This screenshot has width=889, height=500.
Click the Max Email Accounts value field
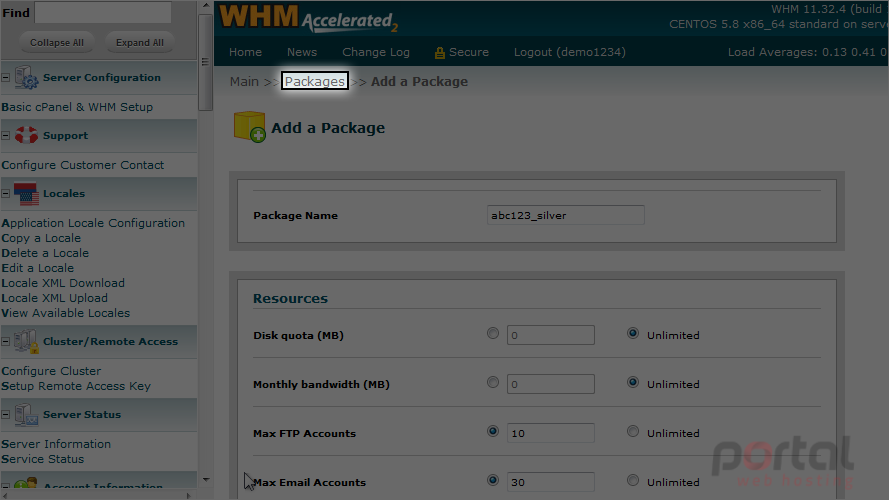coord(551,482)
